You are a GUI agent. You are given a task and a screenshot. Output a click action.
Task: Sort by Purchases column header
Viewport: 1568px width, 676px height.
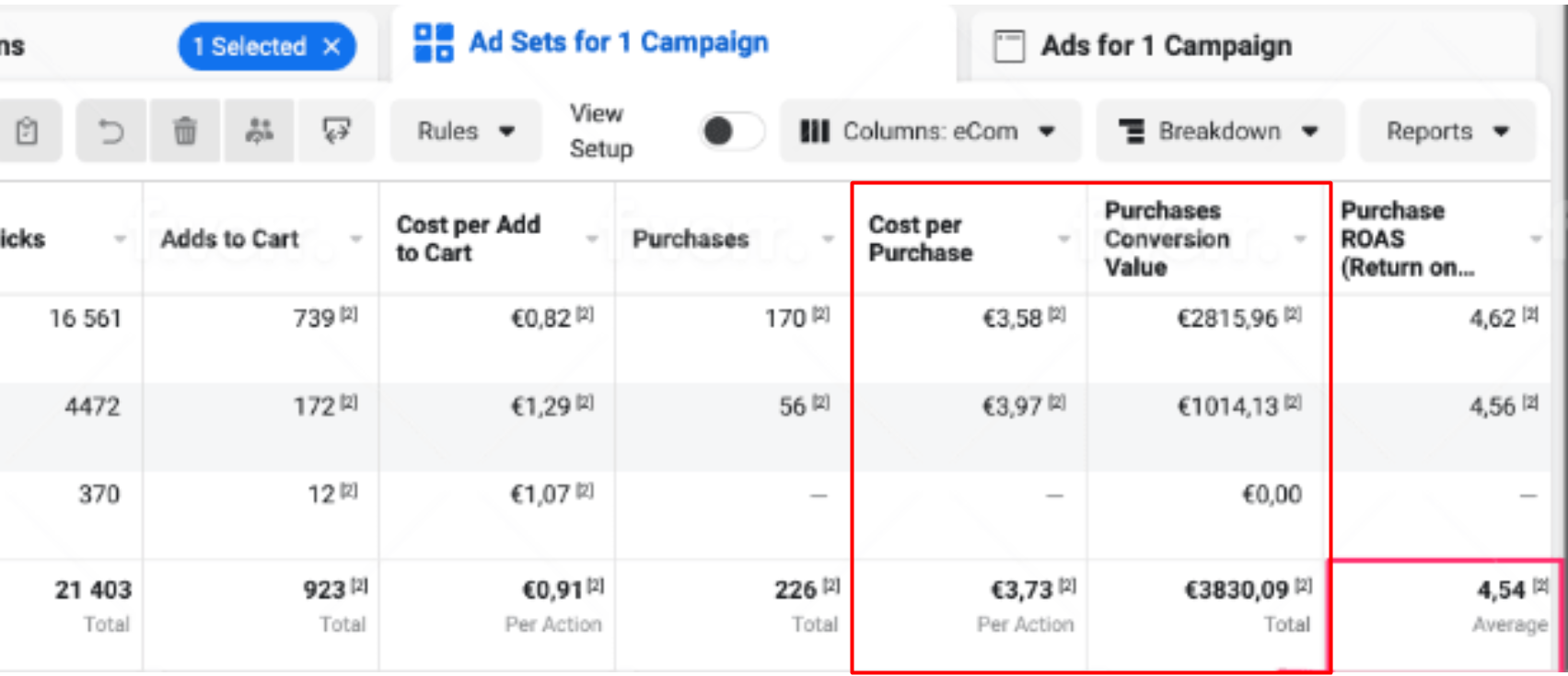tap(691, 239)
